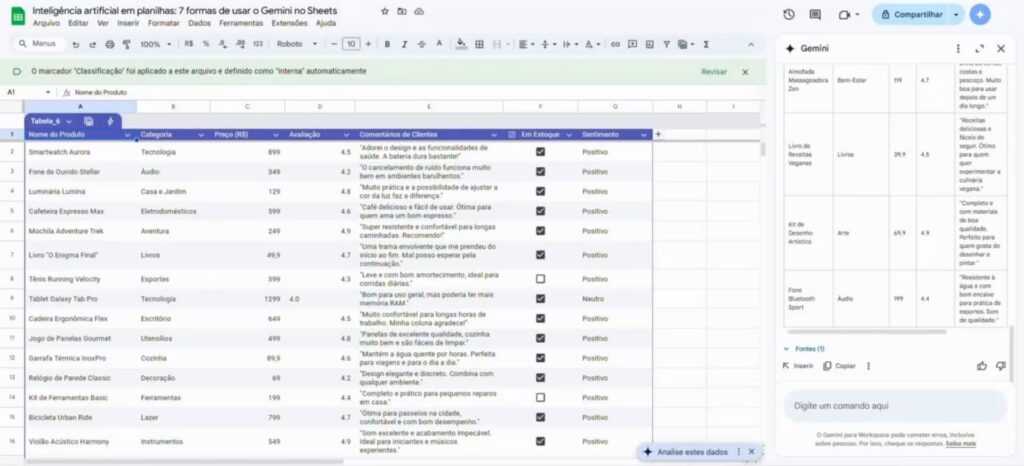Click the redo arrow in toolbar
Image resolution: width=1024 pixels, height=466 pixels.
pyautogui.click(x=92, y=44)
